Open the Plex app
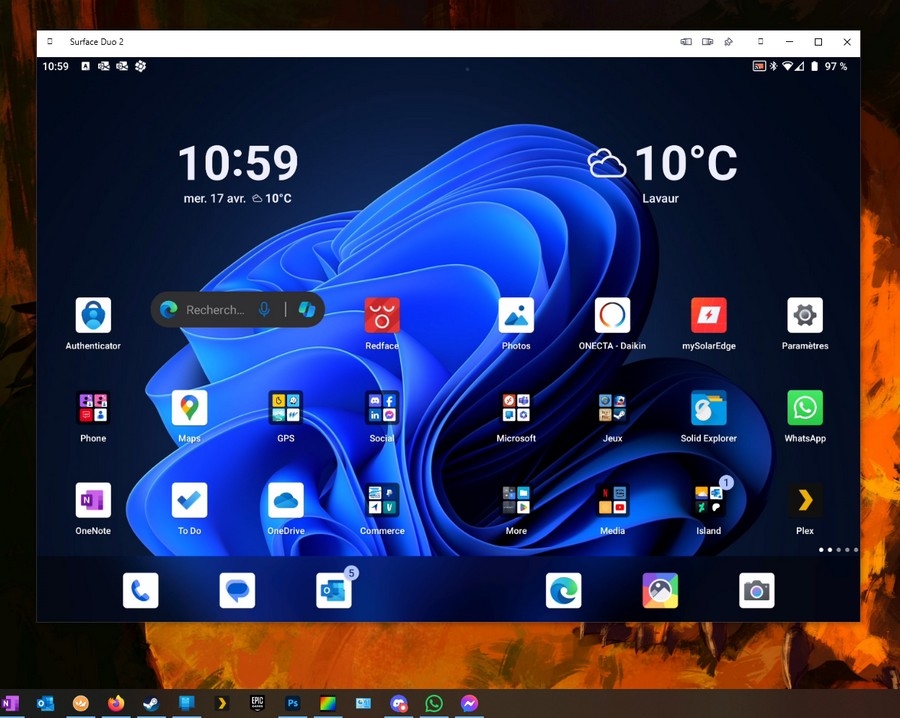 805,500
